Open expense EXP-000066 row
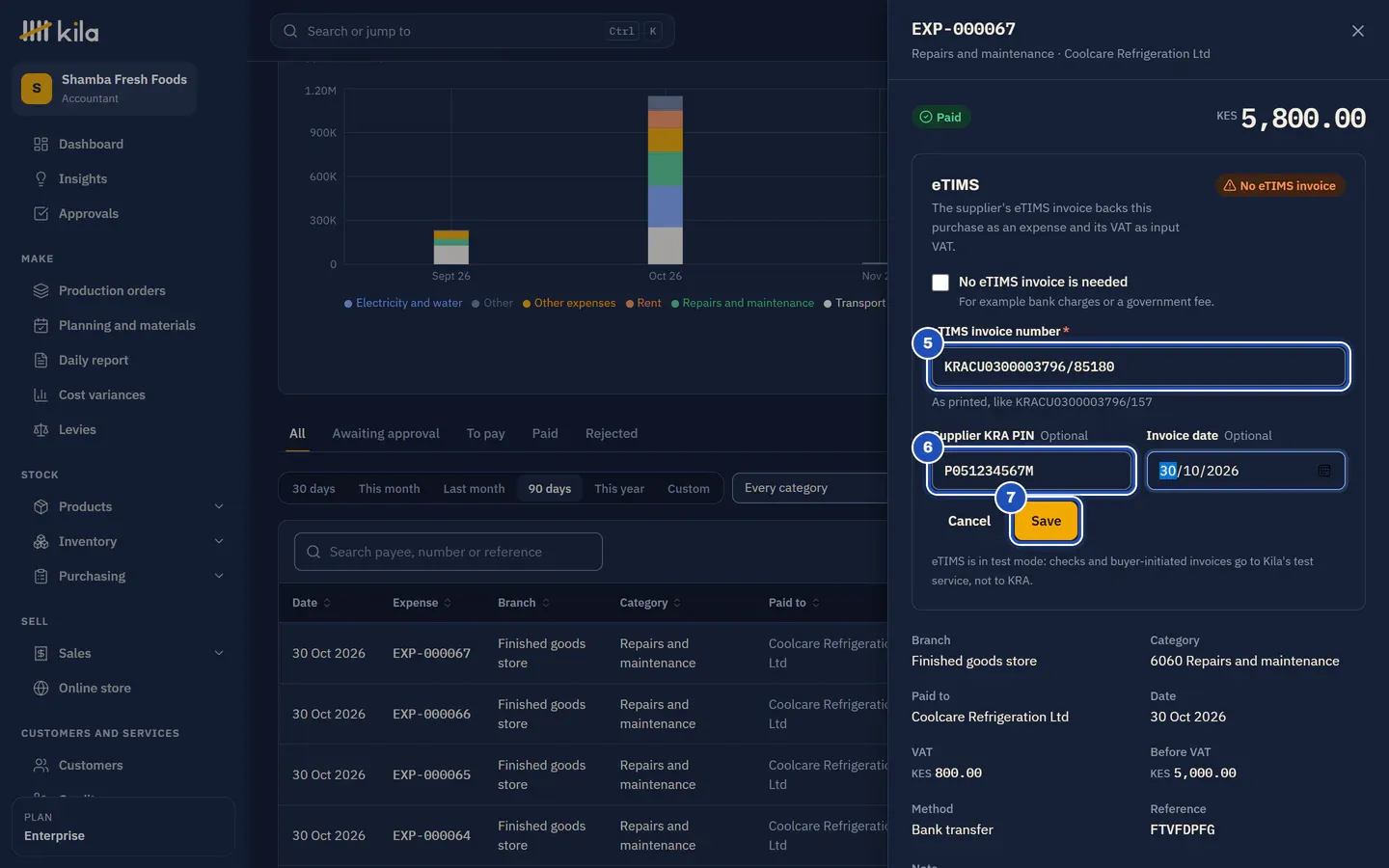The width and height of the screenshot is (1389, 868). [x=584, y=714]
